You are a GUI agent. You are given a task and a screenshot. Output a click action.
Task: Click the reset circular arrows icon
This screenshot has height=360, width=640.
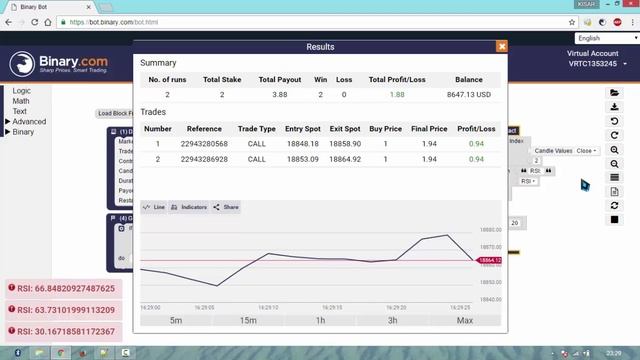[x=614, y=205]
